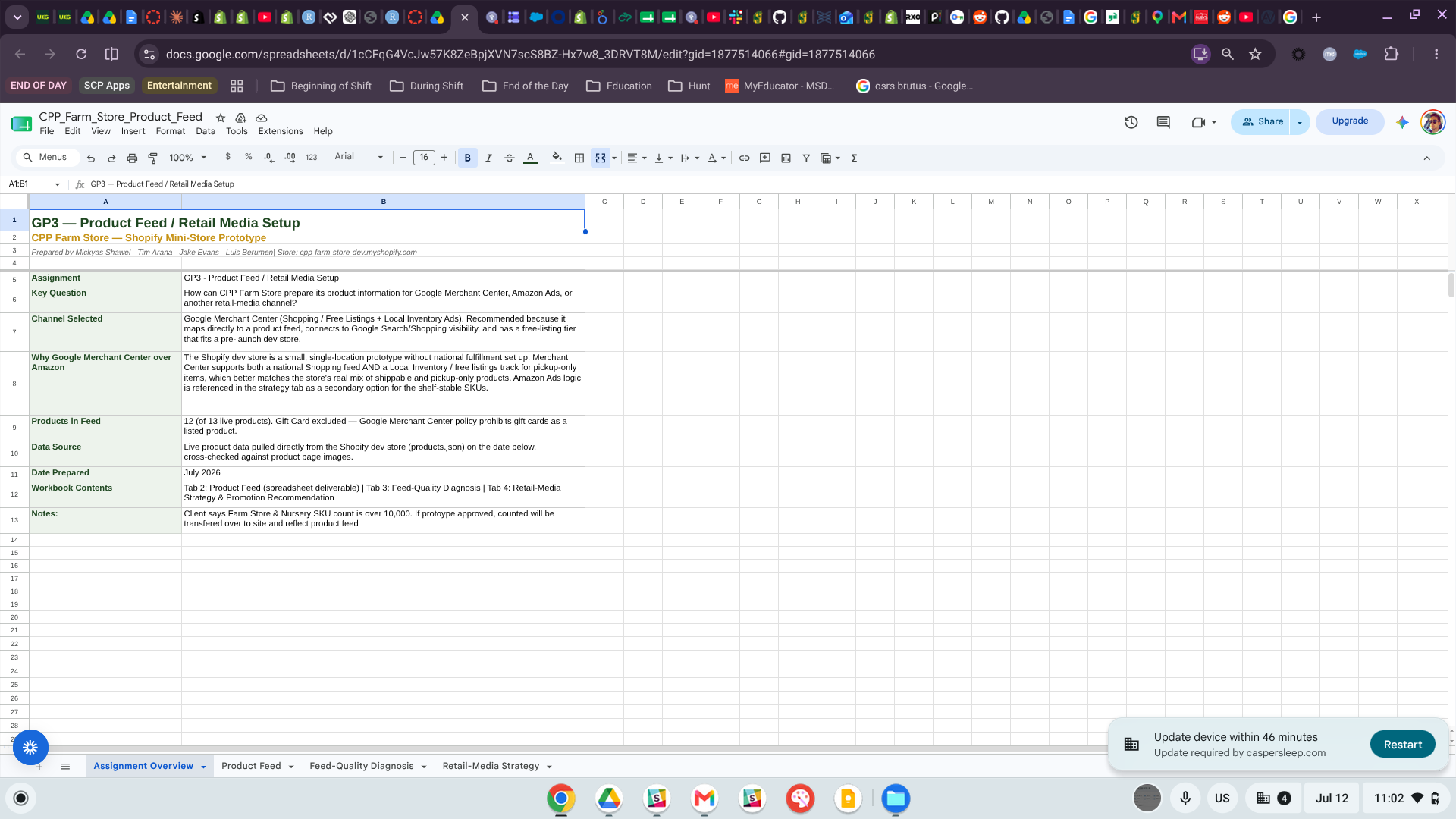Add a comment from the toolbar icon
Viewport: 1456px width, 819px height.
pyautogui.click(x=765, y=158)
